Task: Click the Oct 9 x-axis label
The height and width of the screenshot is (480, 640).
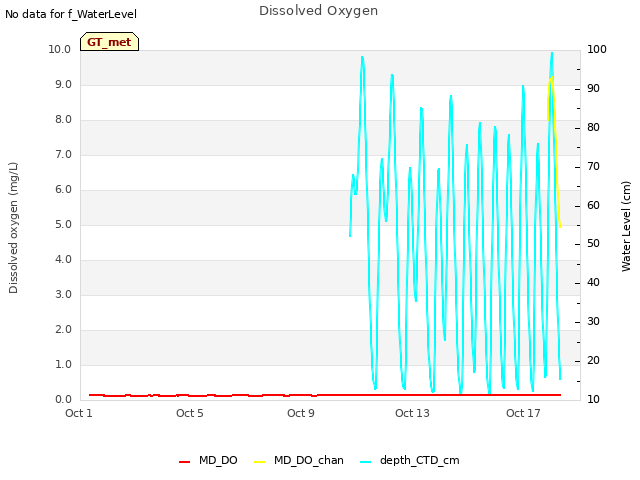Action: coord(301,413)
